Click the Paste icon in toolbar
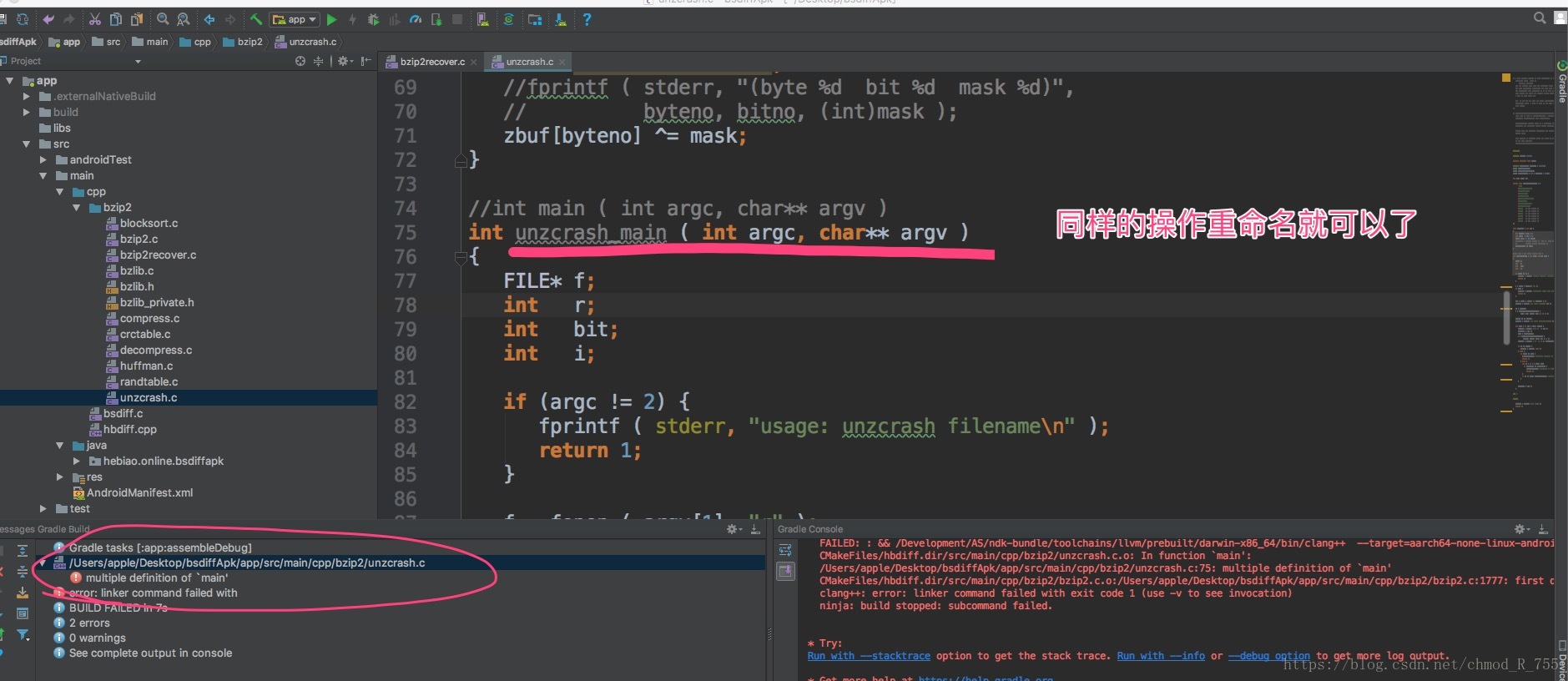This screenshot has width=1568, height=681. pos(137,19)
